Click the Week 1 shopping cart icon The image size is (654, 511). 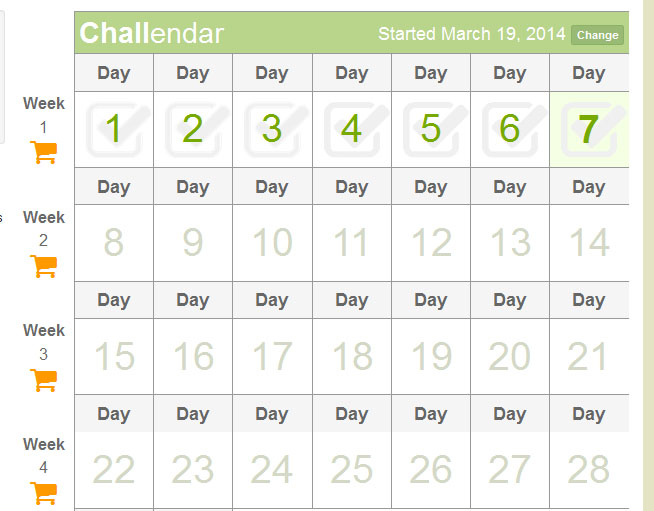[44, 152]
